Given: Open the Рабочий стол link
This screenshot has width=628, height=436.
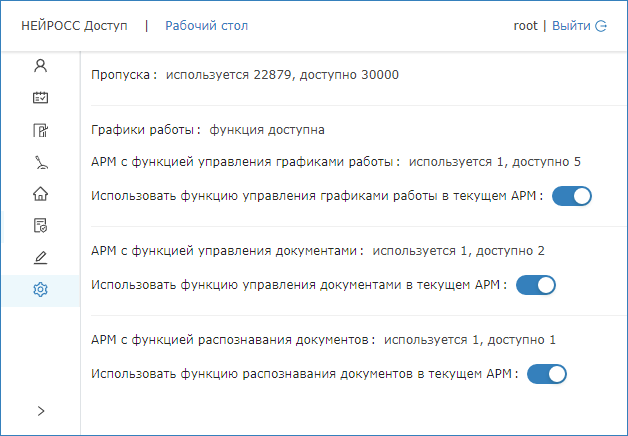Looking at the screenshot, I should pos(206,26).
